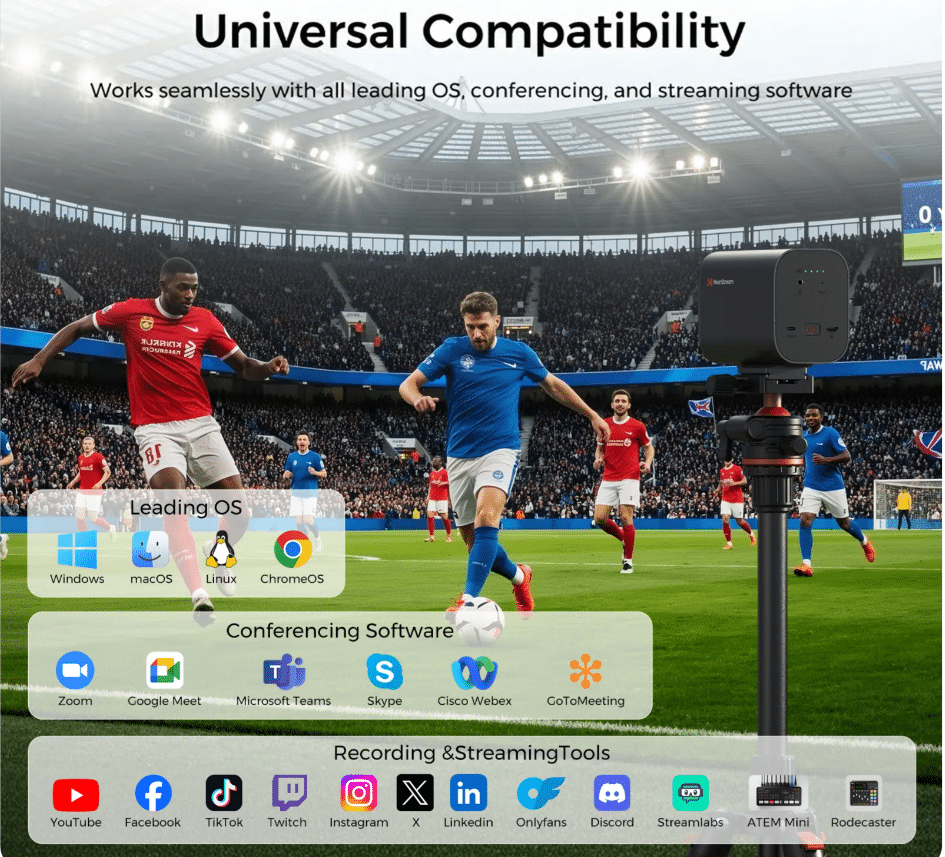
Task: Select the macOS Finder icon
Action: (x=151, y=549)
